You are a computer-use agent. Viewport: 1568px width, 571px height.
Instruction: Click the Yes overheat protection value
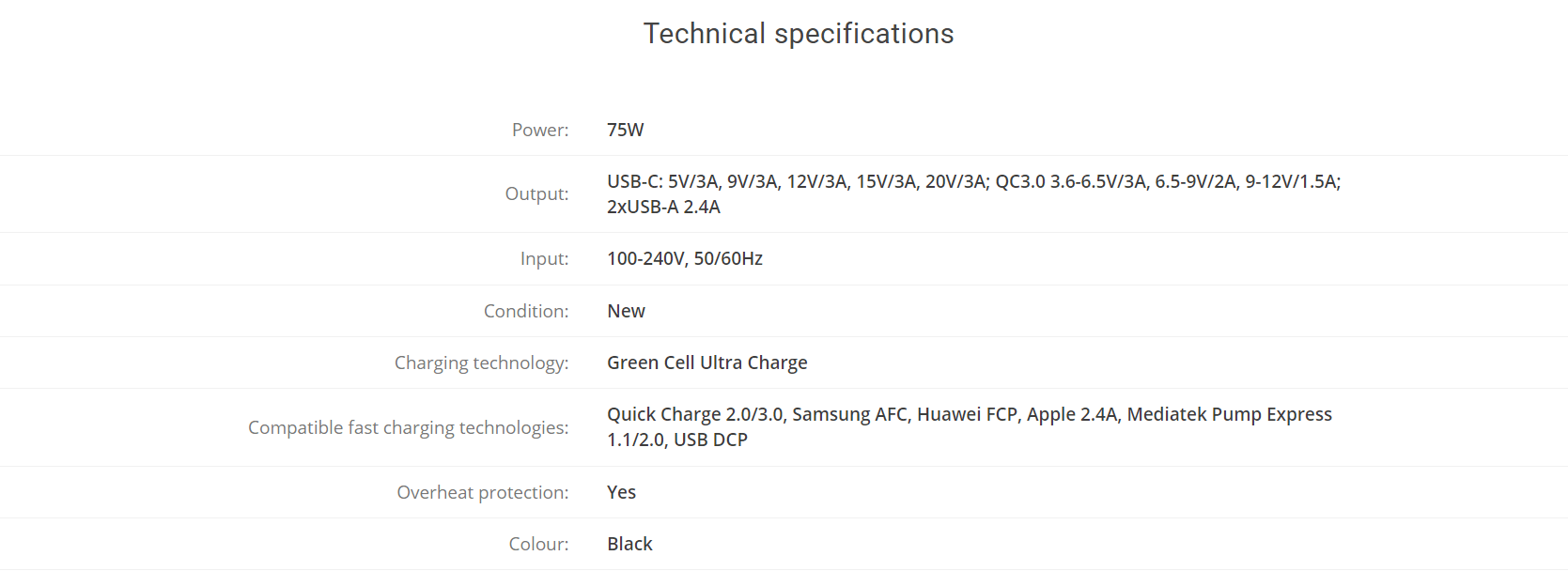pyautogui.click(x=621, y=492)
